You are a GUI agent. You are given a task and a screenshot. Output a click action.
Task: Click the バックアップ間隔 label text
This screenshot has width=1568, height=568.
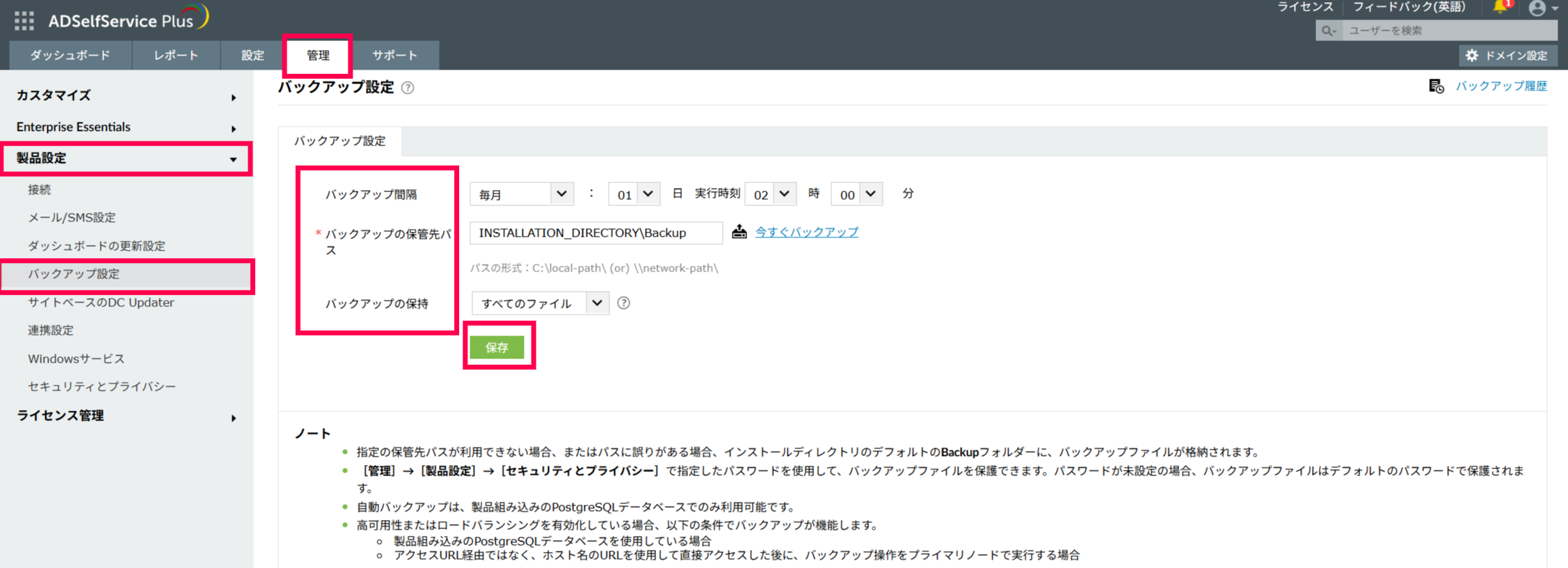tap(371, 195)
